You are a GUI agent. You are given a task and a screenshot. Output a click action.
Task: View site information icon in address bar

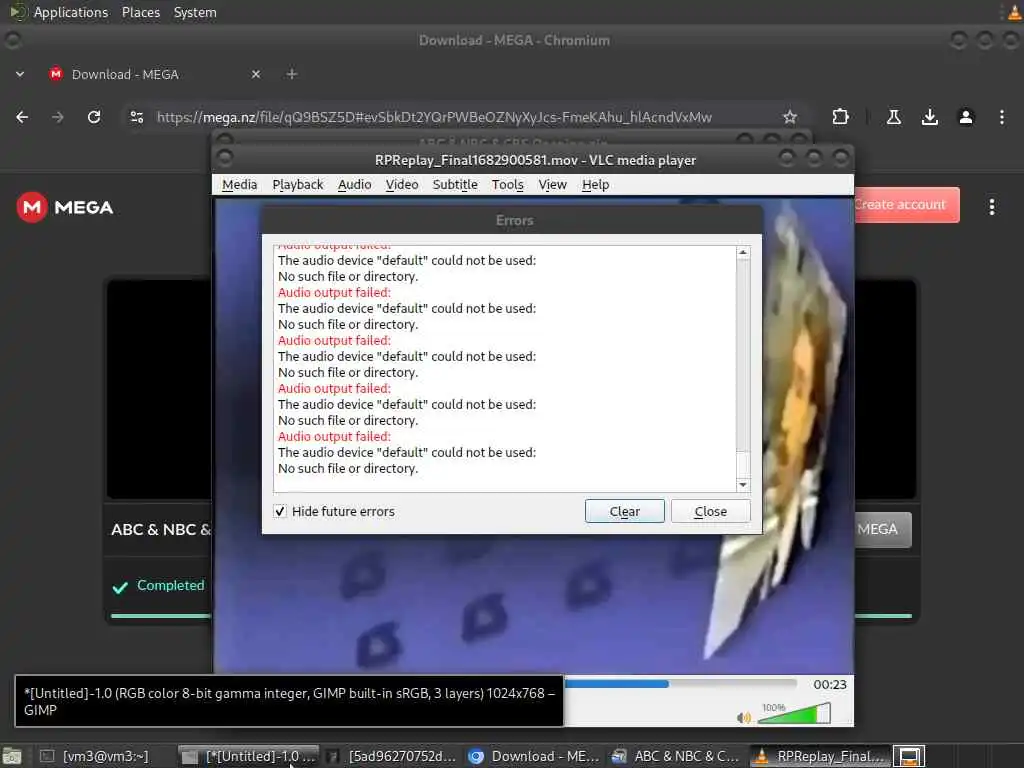136,117
